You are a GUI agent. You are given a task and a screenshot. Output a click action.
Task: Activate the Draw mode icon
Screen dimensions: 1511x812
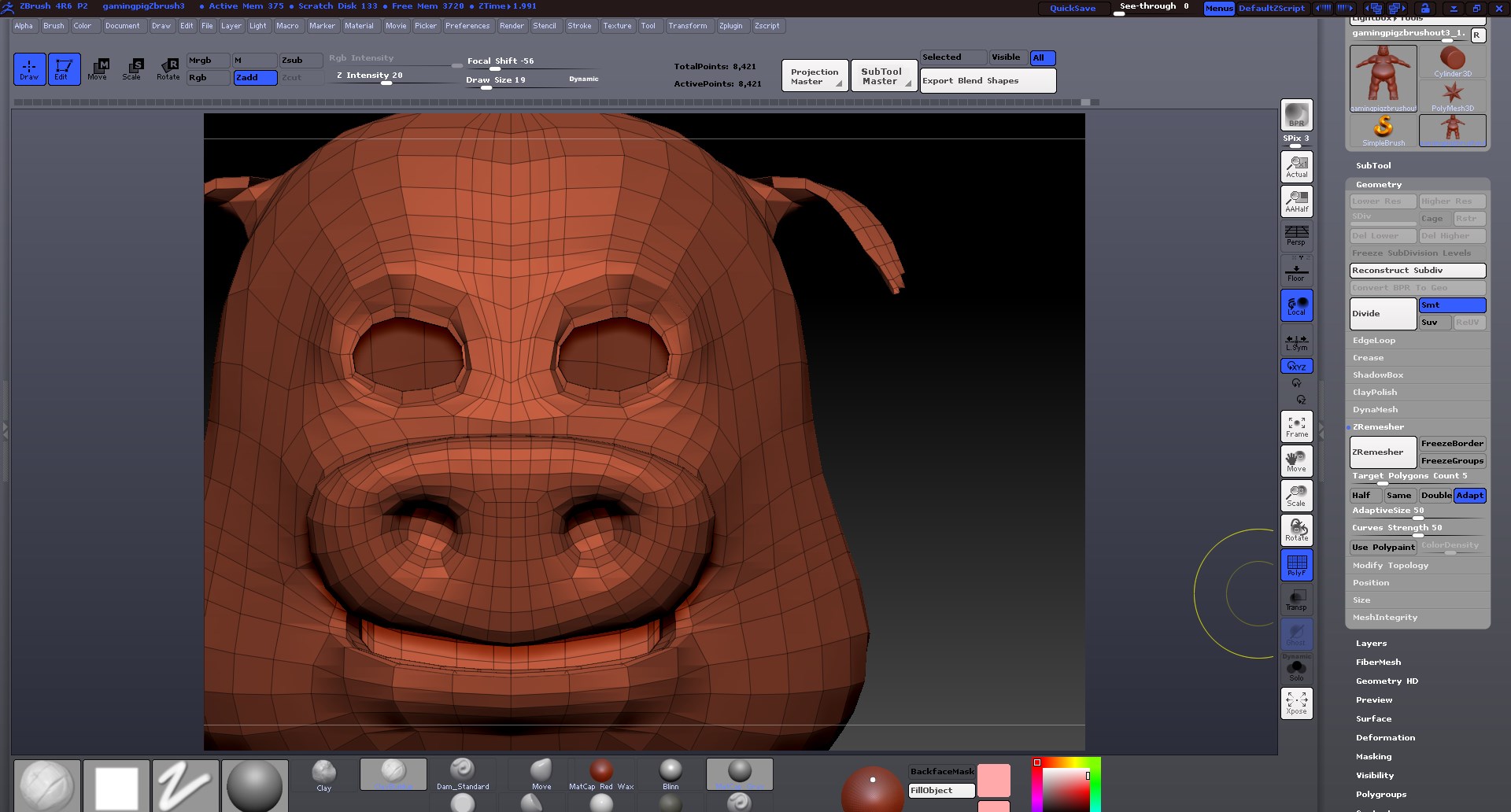click(29, 69)
